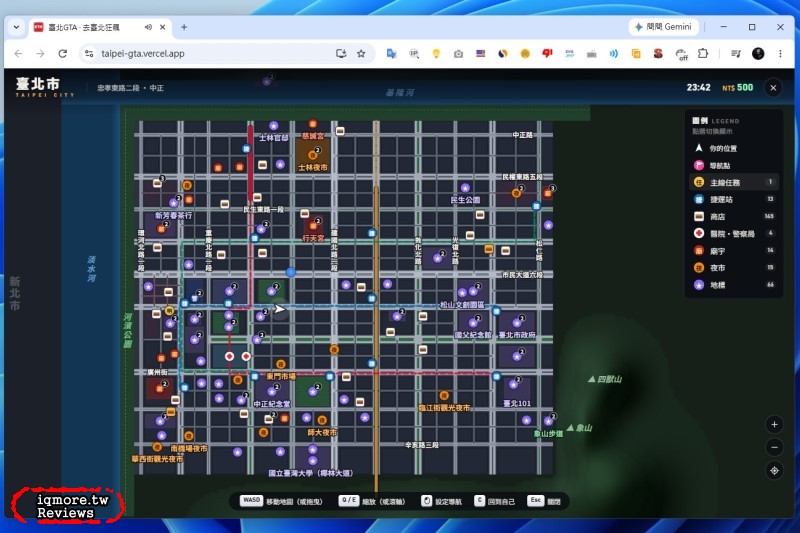800x533 pixels.
Task: Click the zoom out minus button on map
Action: (774, 447)
